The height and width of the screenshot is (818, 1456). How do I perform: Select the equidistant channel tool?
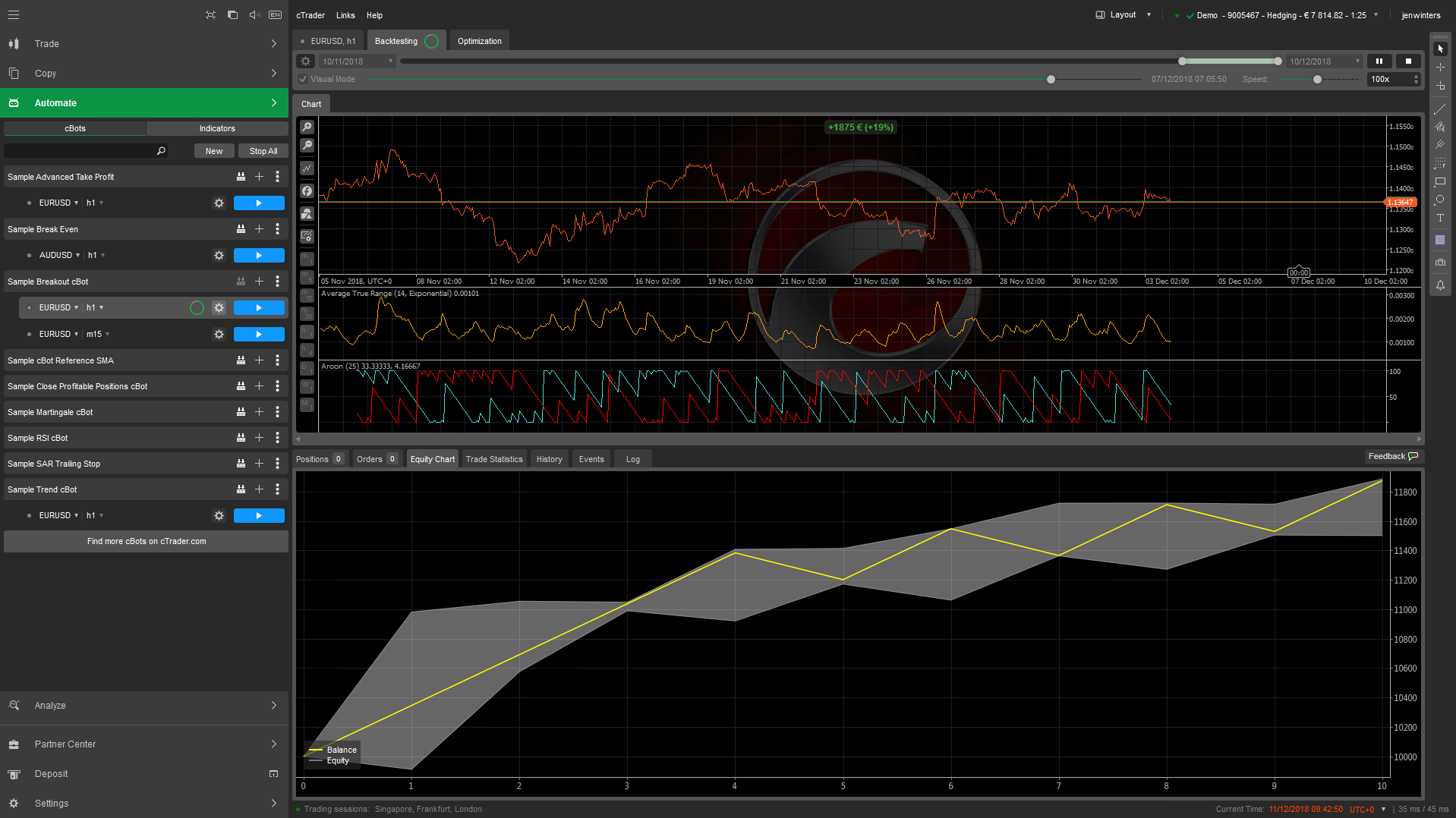(x=1440, y=127)
